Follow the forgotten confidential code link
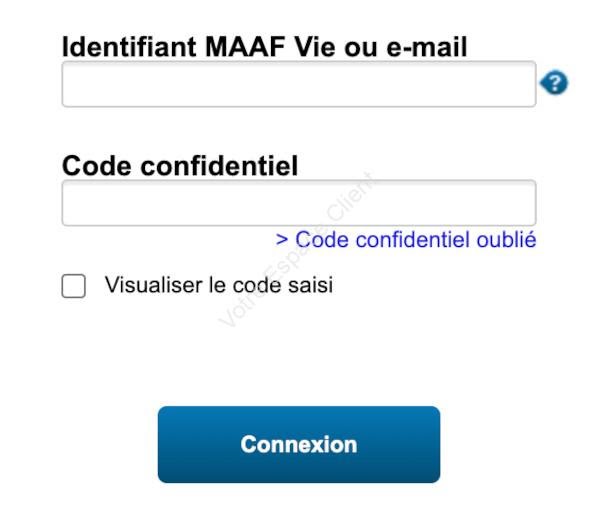This screenshot has height=506, width=600. [406, 240]
